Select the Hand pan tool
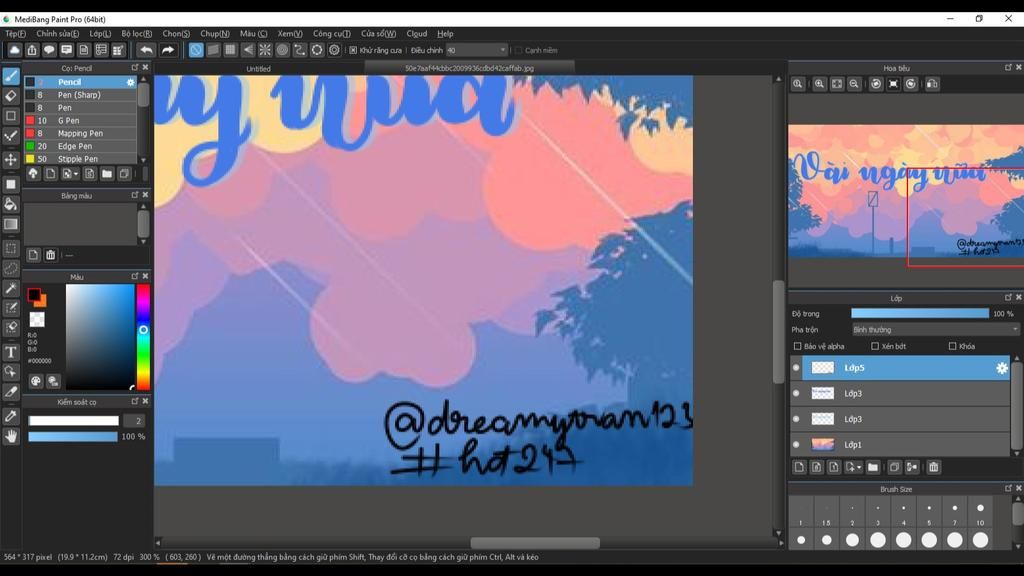This screenshot has width=1024, height=576. [11, 436]
